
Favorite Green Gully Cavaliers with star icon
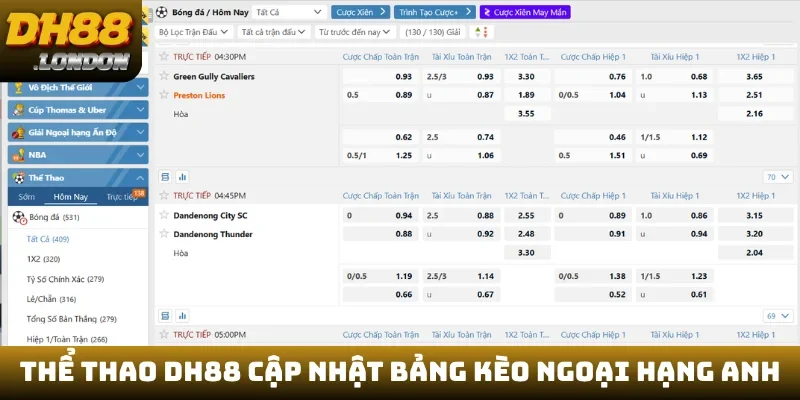[164, 76]
